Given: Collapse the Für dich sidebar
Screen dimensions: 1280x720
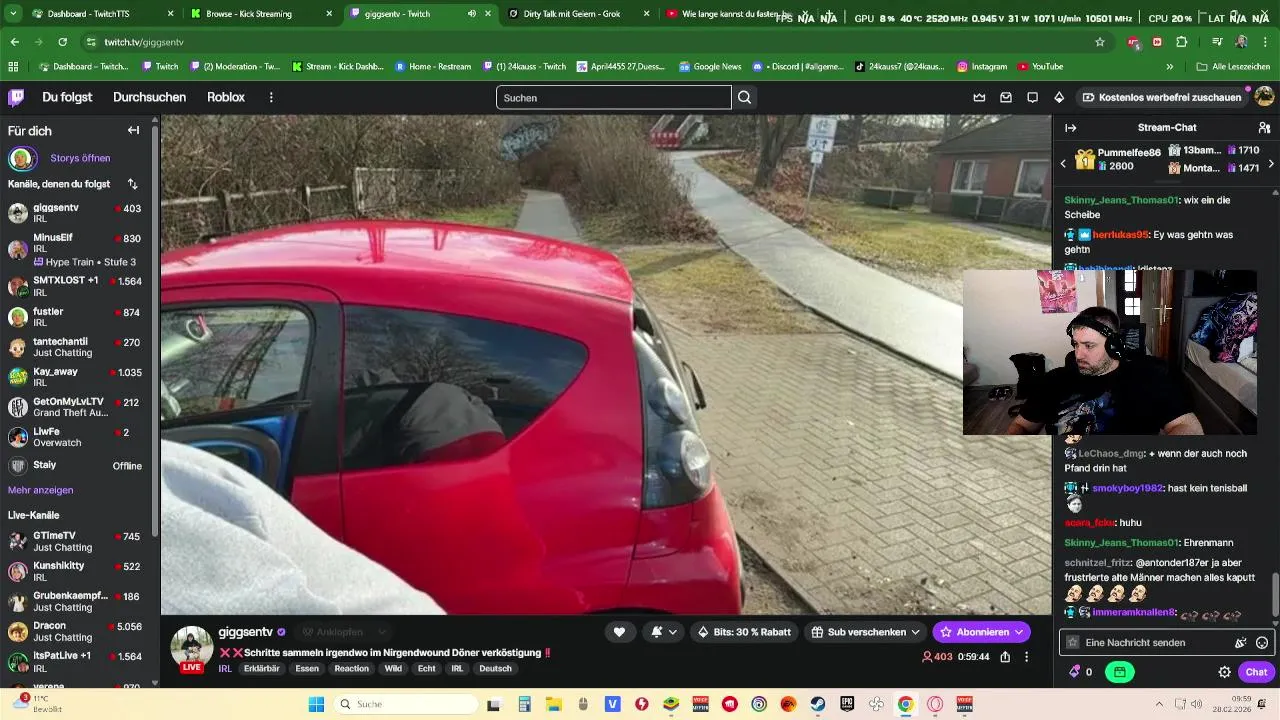Looking at the screenshot, I should (133, 130).
